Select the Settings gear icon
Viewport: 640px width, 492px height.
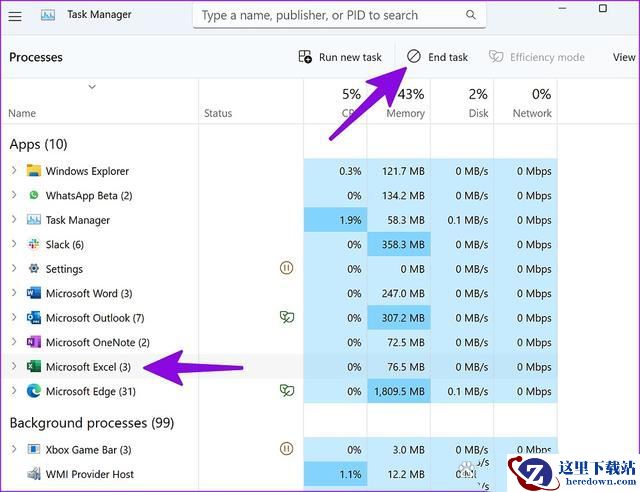pos(33,268)
